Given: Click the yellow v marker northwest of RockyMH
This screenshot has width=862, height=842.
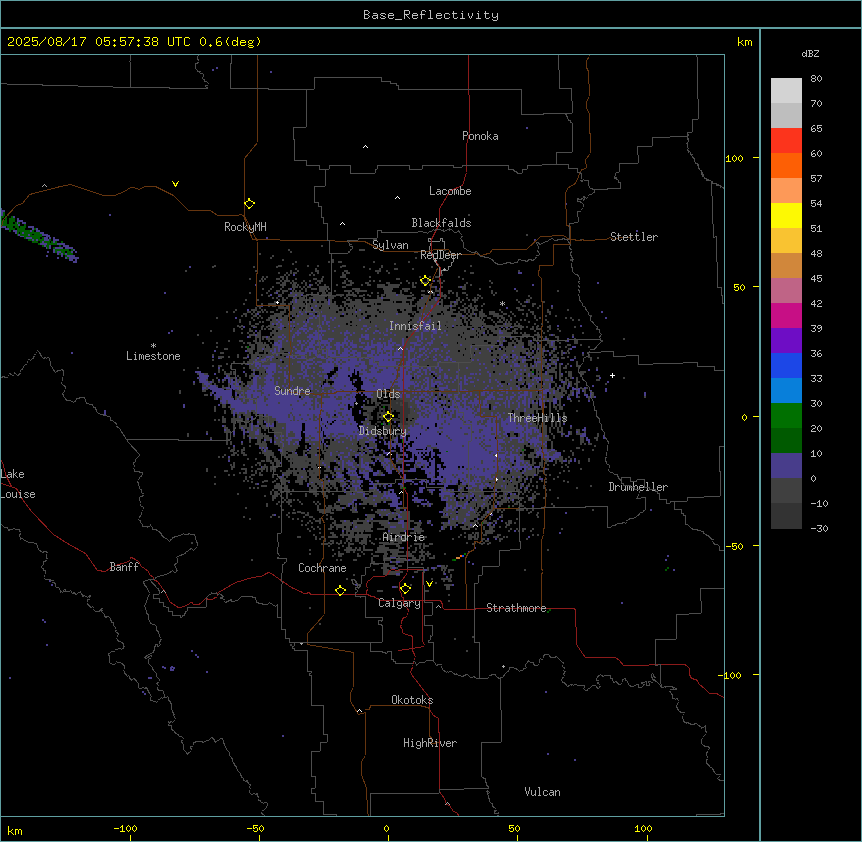Looking at the screenshot, I should coord(175,184).
